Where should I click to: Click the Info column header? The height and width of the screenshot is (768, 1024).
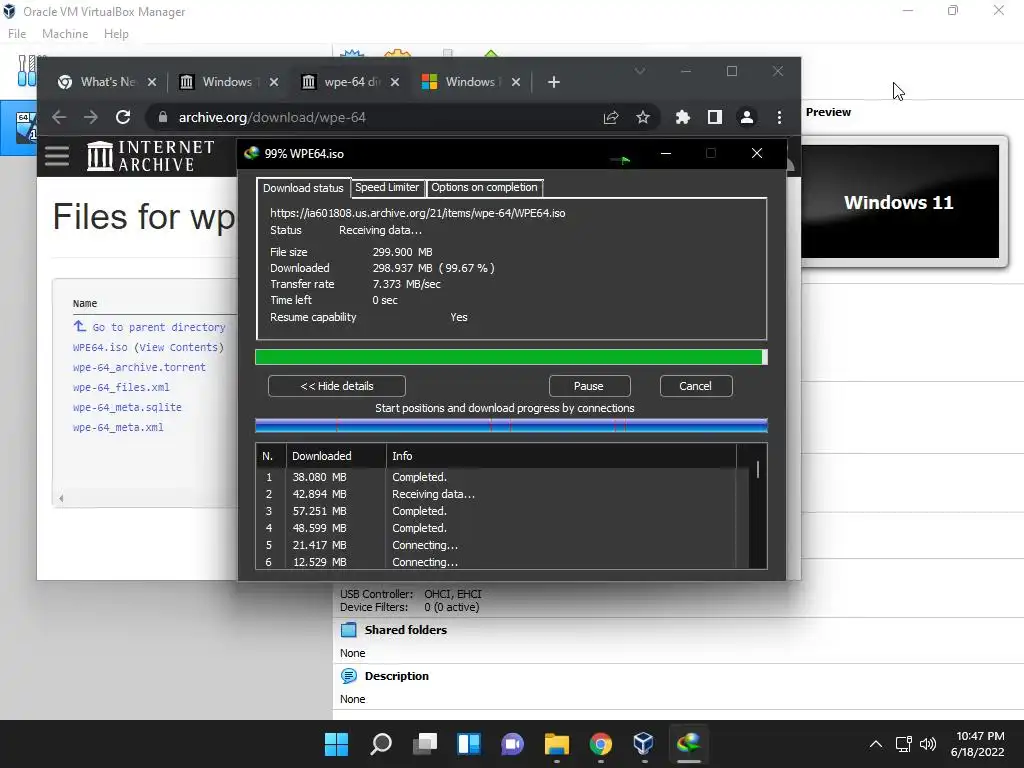(x=562, y=456)
